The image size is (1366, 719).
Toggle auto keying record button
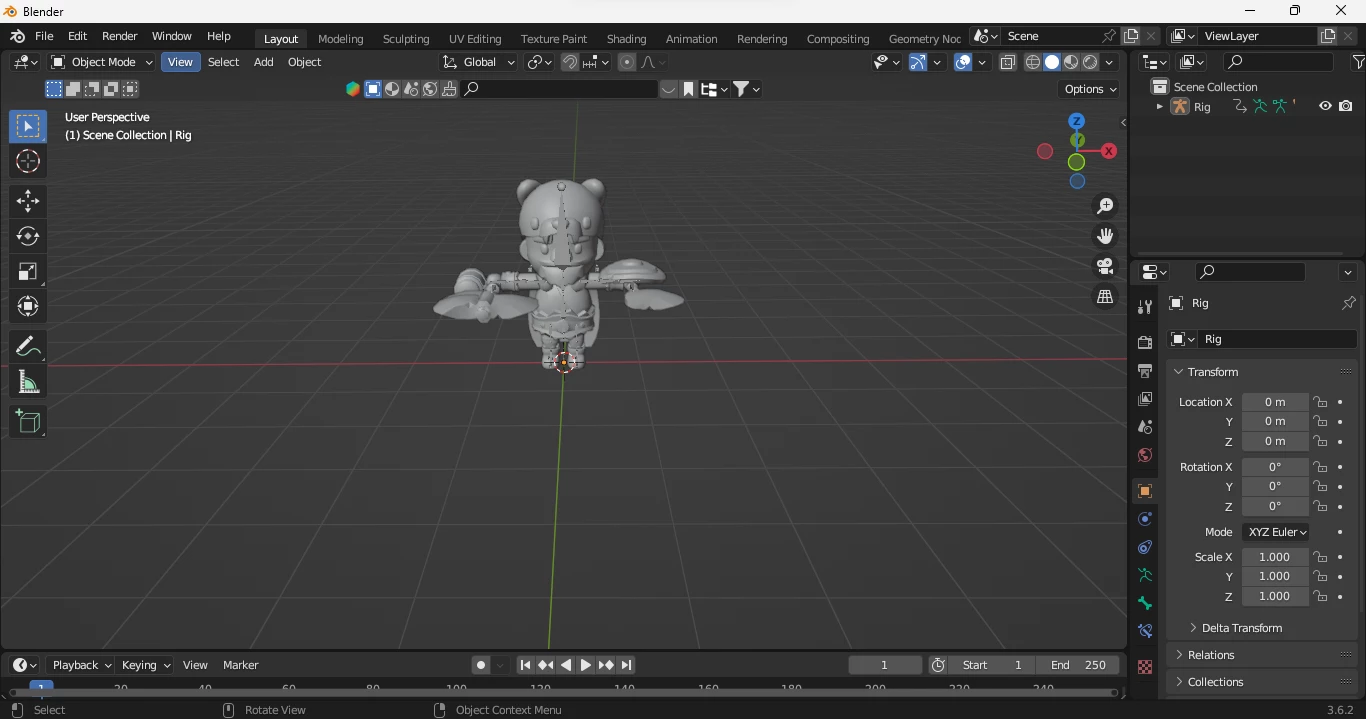click(x=481, y=665)
